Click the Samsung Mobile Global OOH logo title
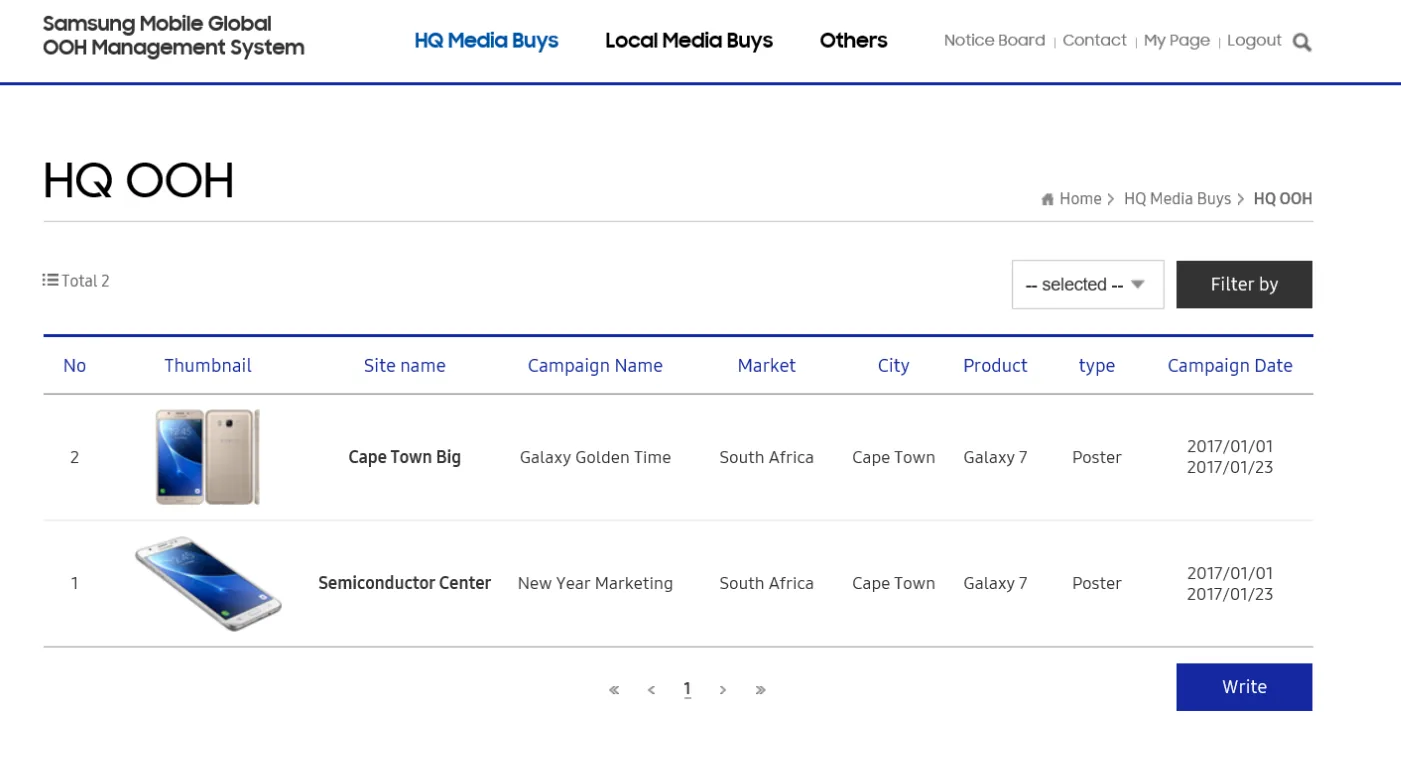The height and width of the screenshot is (757, 1401). coord(173,36)
